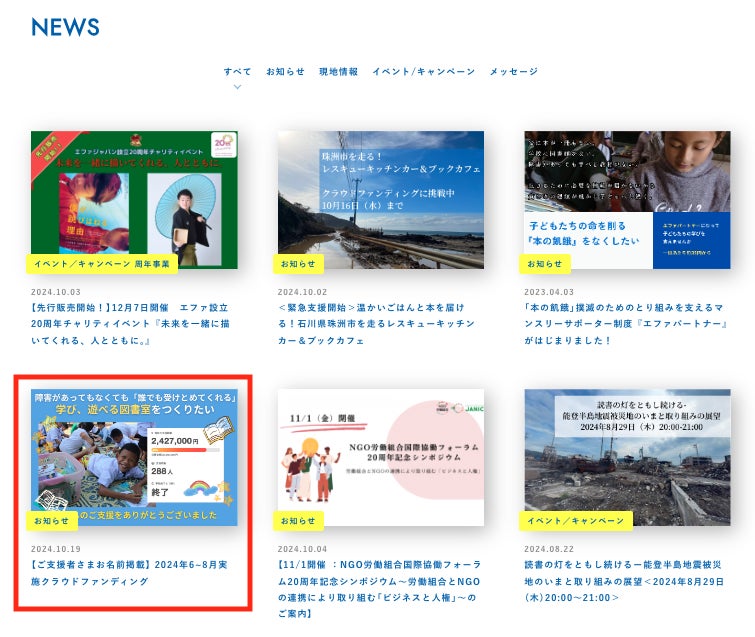Click the yellow お知らせ tag on 本の飢餓 article

(544, 264)
